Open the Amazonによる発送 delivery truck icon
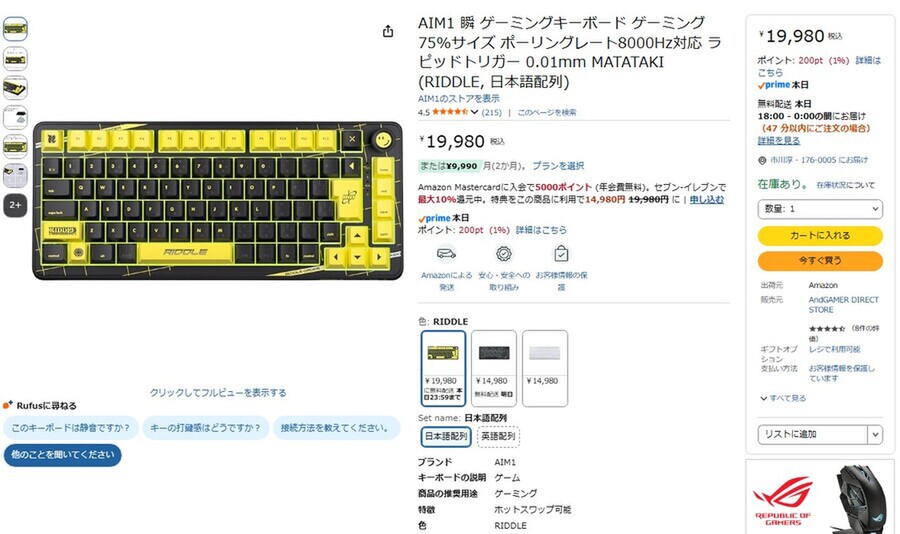 tap(446, 253)
